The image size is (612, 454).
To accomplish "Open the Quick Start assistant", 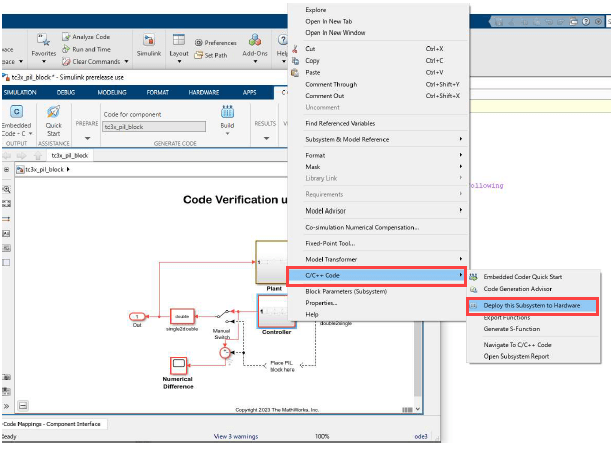I will pos(53,112).
